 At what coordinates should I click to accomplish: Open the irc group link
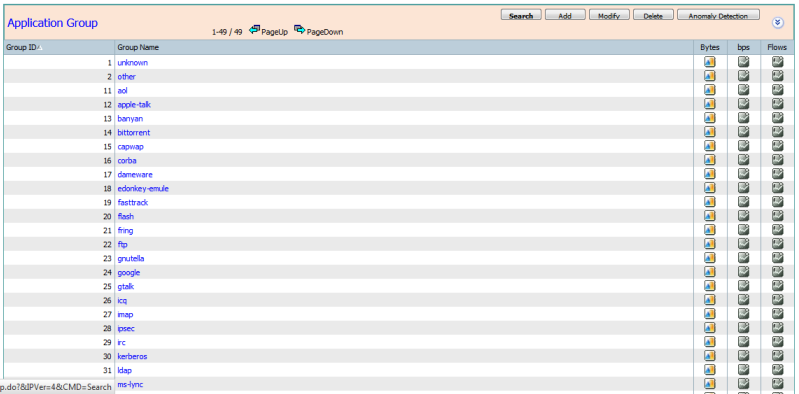pos(121,343)
